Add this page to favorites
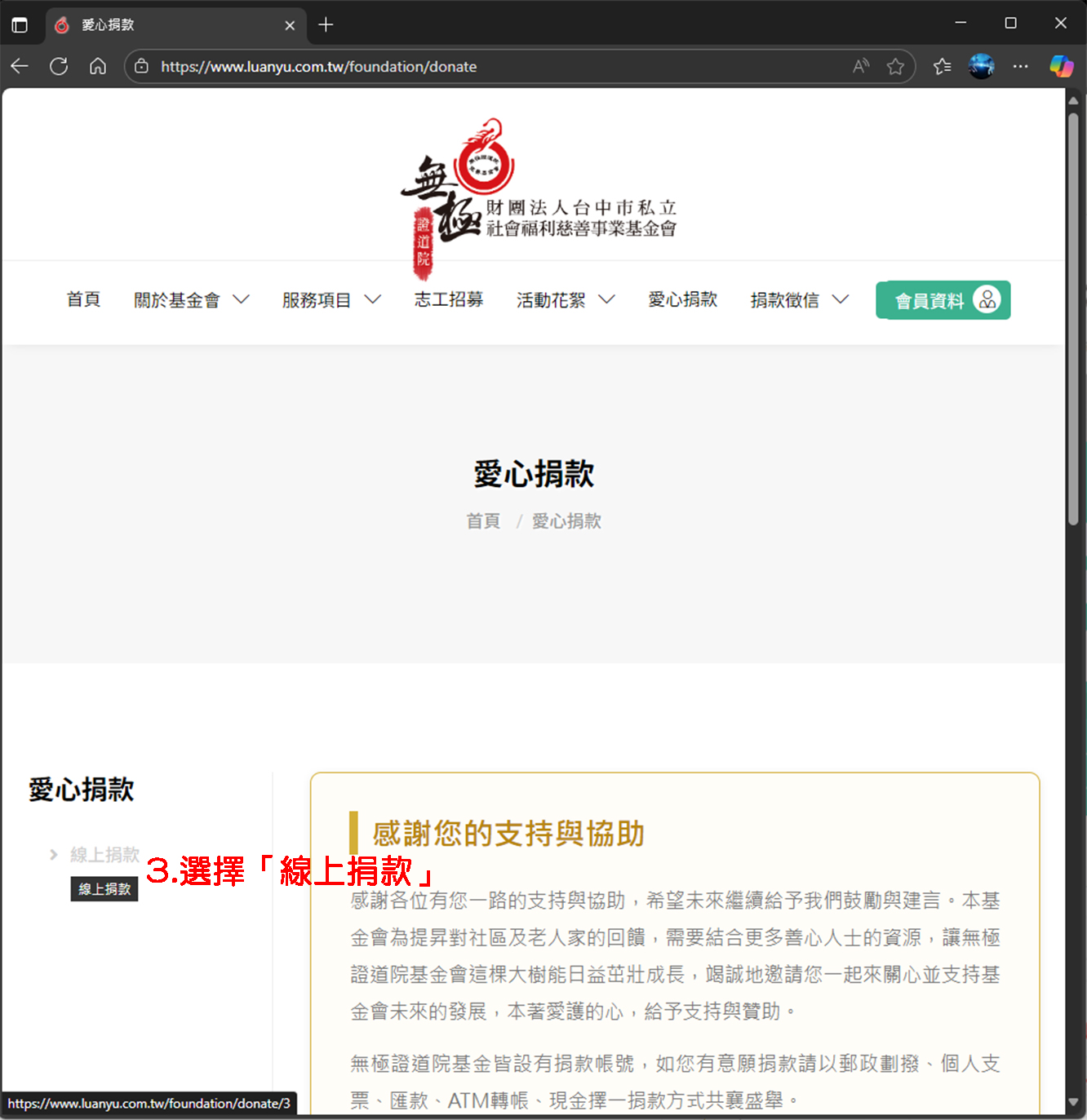 point(895,66)
